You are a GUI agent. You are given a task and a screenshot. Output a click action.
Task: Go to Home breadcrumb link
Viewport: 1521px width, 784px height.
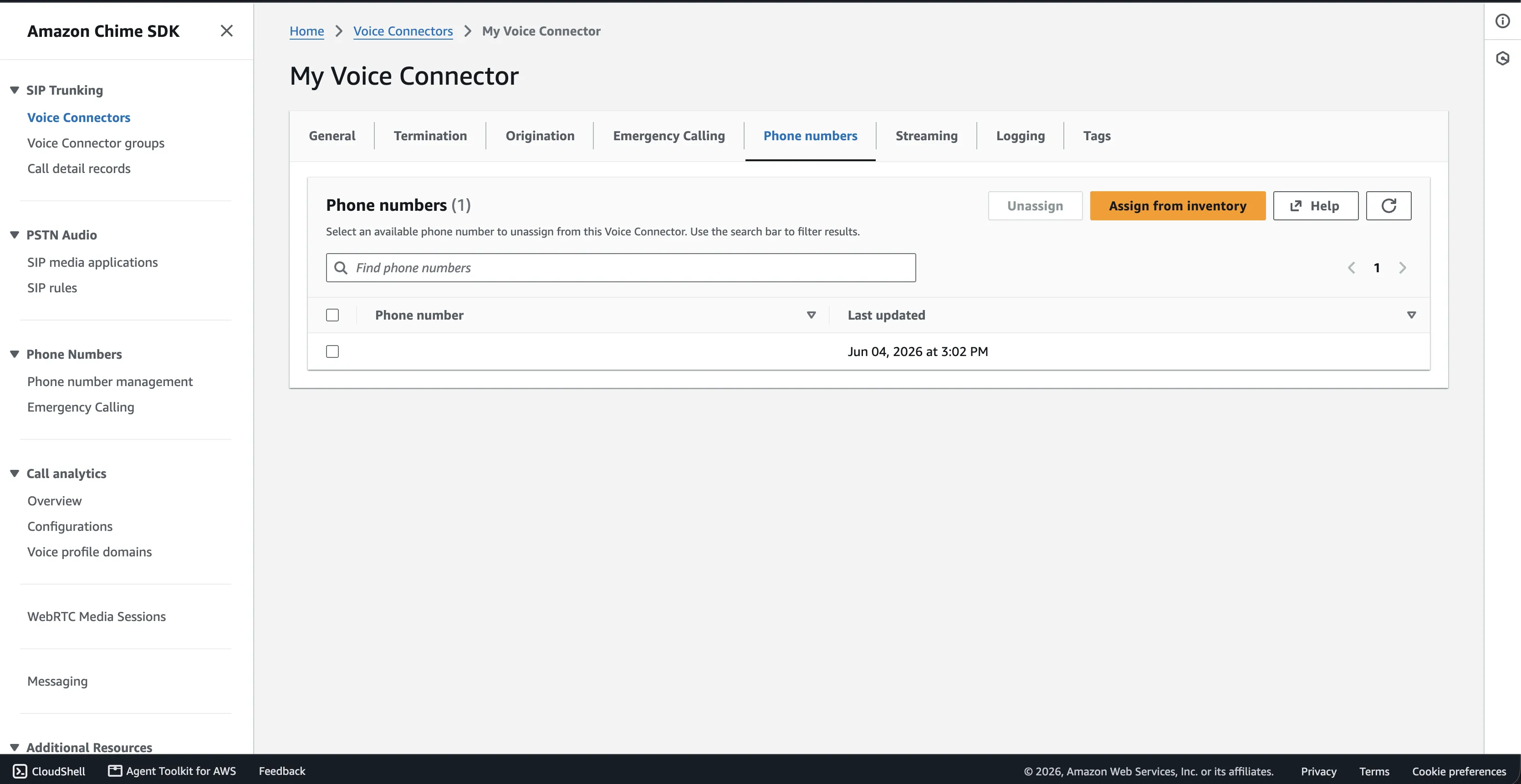coord(306,31)
